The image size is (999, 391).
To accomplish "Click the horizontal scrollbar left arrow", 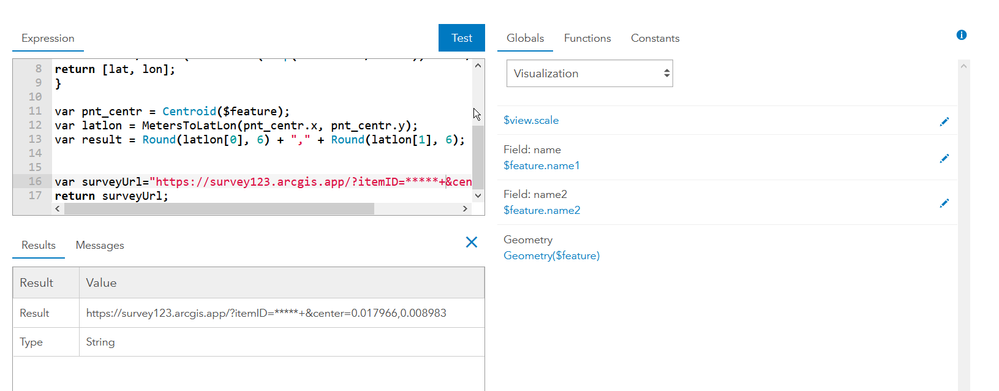I will point(58,208).
